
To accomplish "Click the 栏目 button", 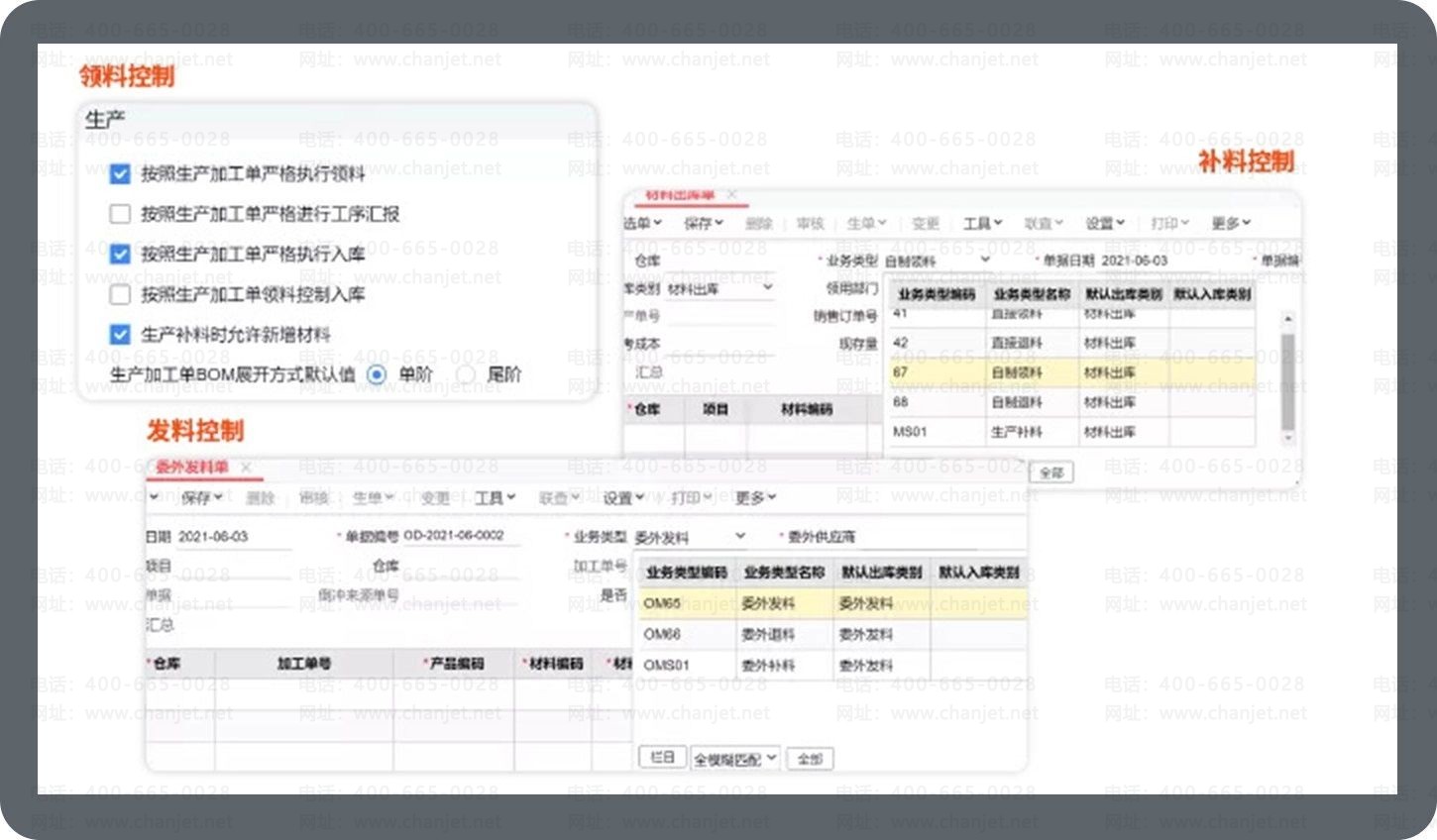I will (663, 758).
